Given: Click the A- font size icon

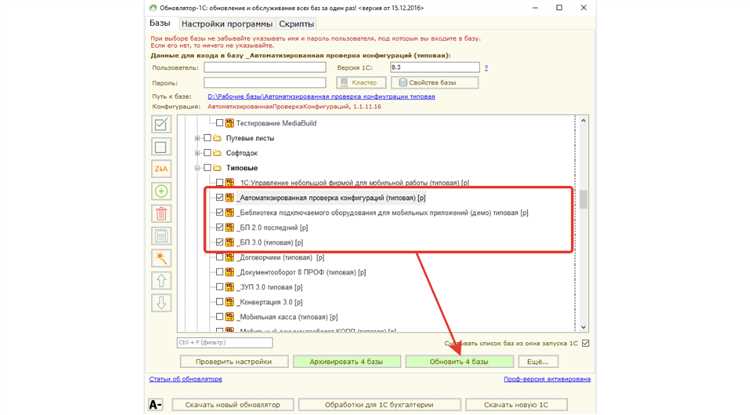Looking at the screenshot, I should click(x=155, y=404).
